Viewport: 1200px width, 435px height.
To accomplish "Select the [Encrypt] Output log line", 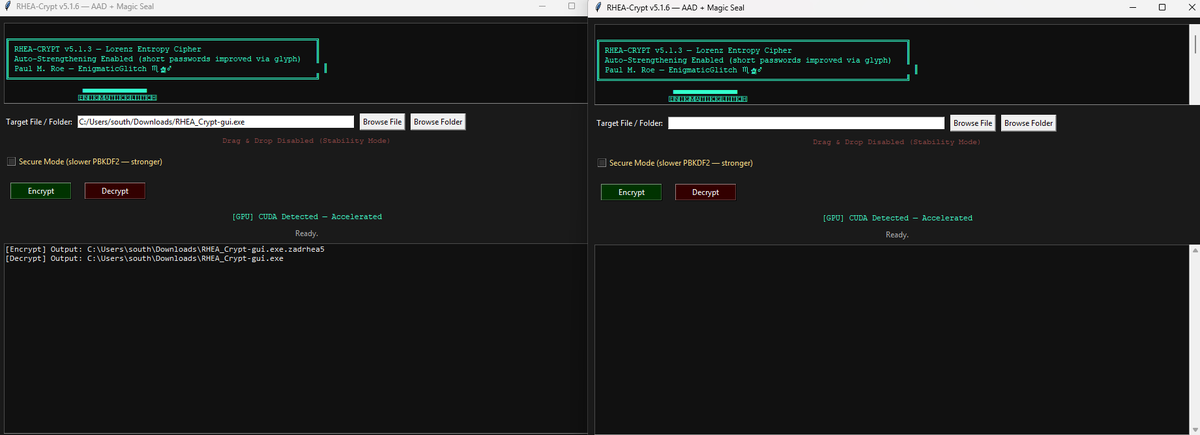I will (x=165, y=248).
